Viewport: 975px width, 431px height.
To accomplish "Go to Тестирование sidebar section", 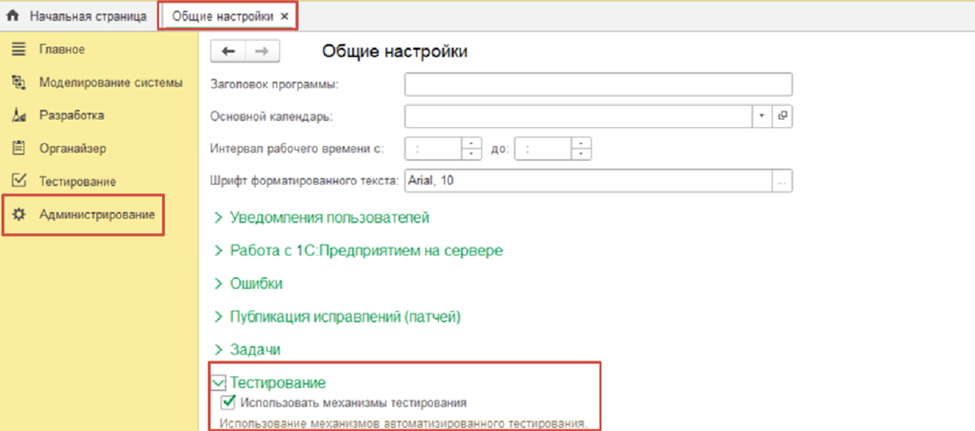I will point(77,181).
